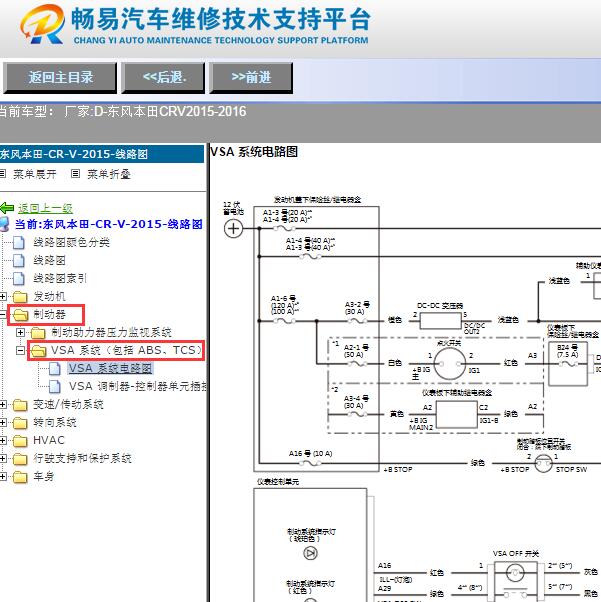Open the 线路图索引 document

point(60,278)
